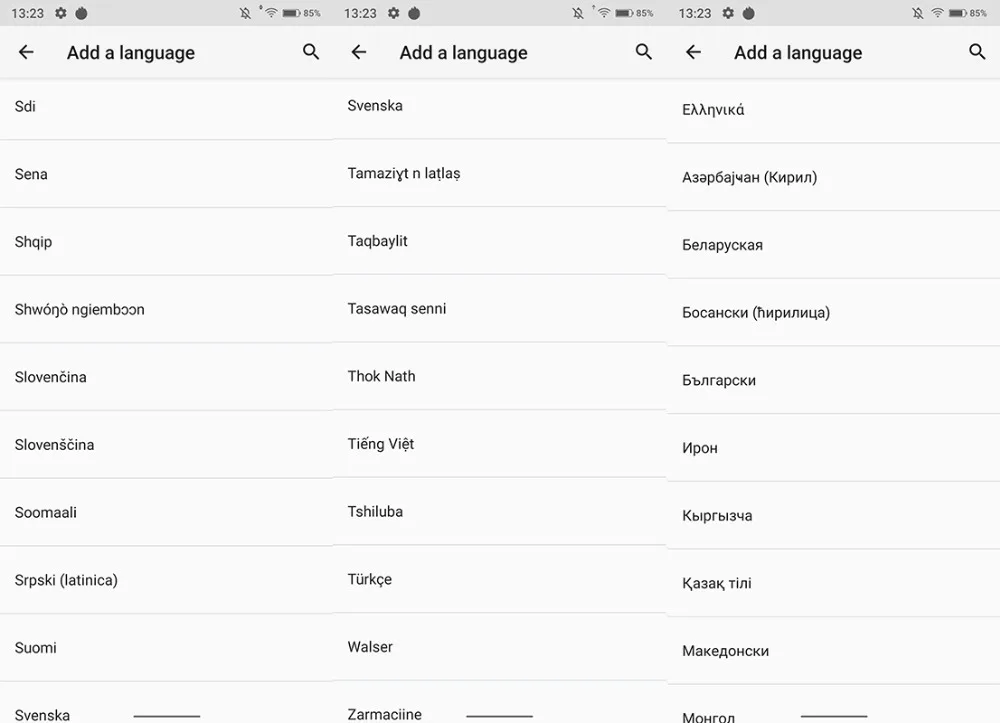Pick Босански (ћирилица)

click(x=833, y=312)
